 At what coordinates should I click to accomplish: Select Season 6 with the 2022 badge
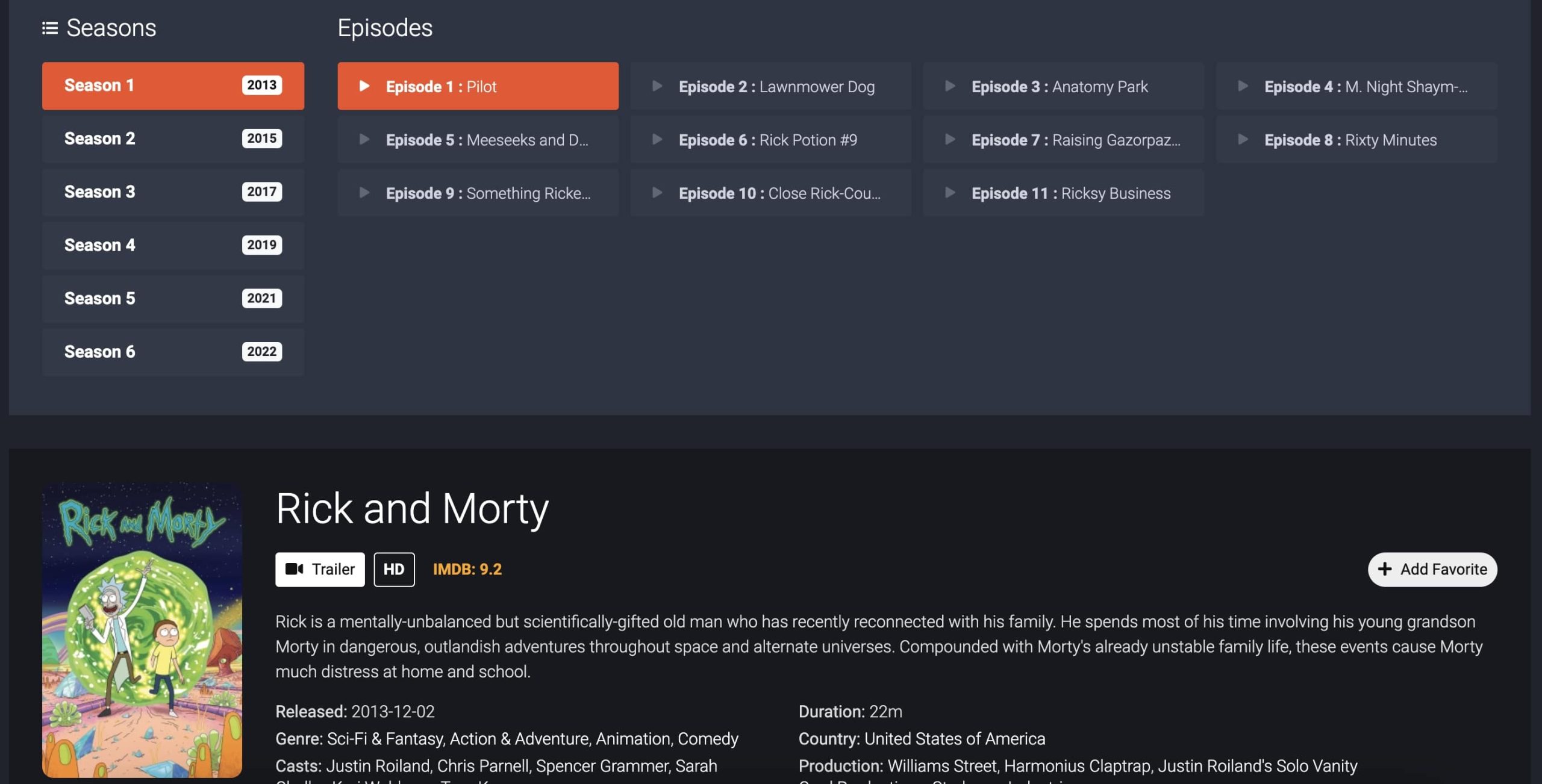point(173,352)
